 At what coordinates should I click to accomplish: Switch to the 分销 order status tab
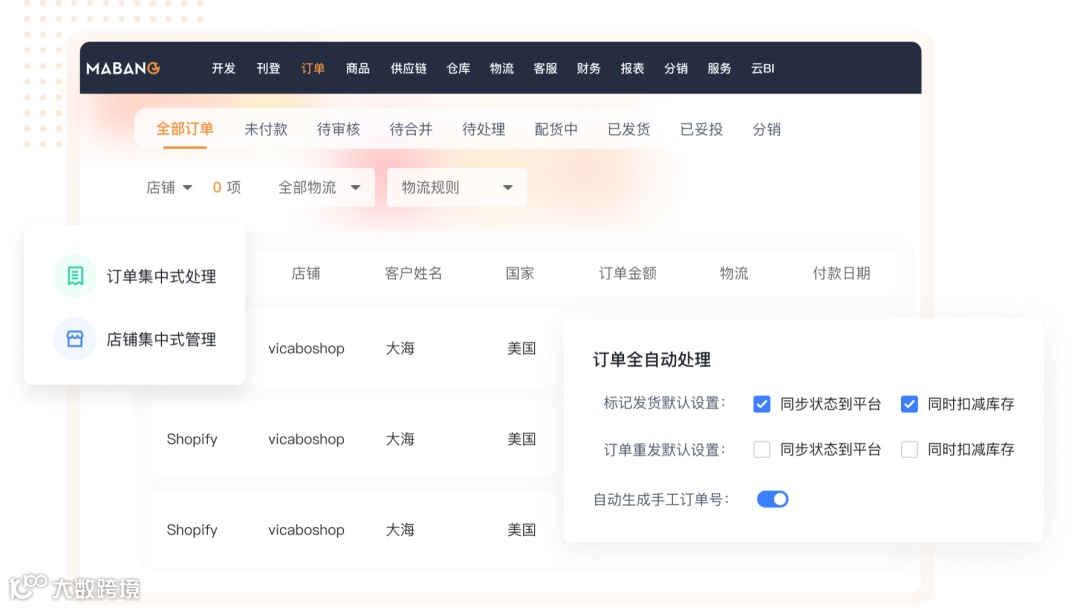[x=767, y=129]
